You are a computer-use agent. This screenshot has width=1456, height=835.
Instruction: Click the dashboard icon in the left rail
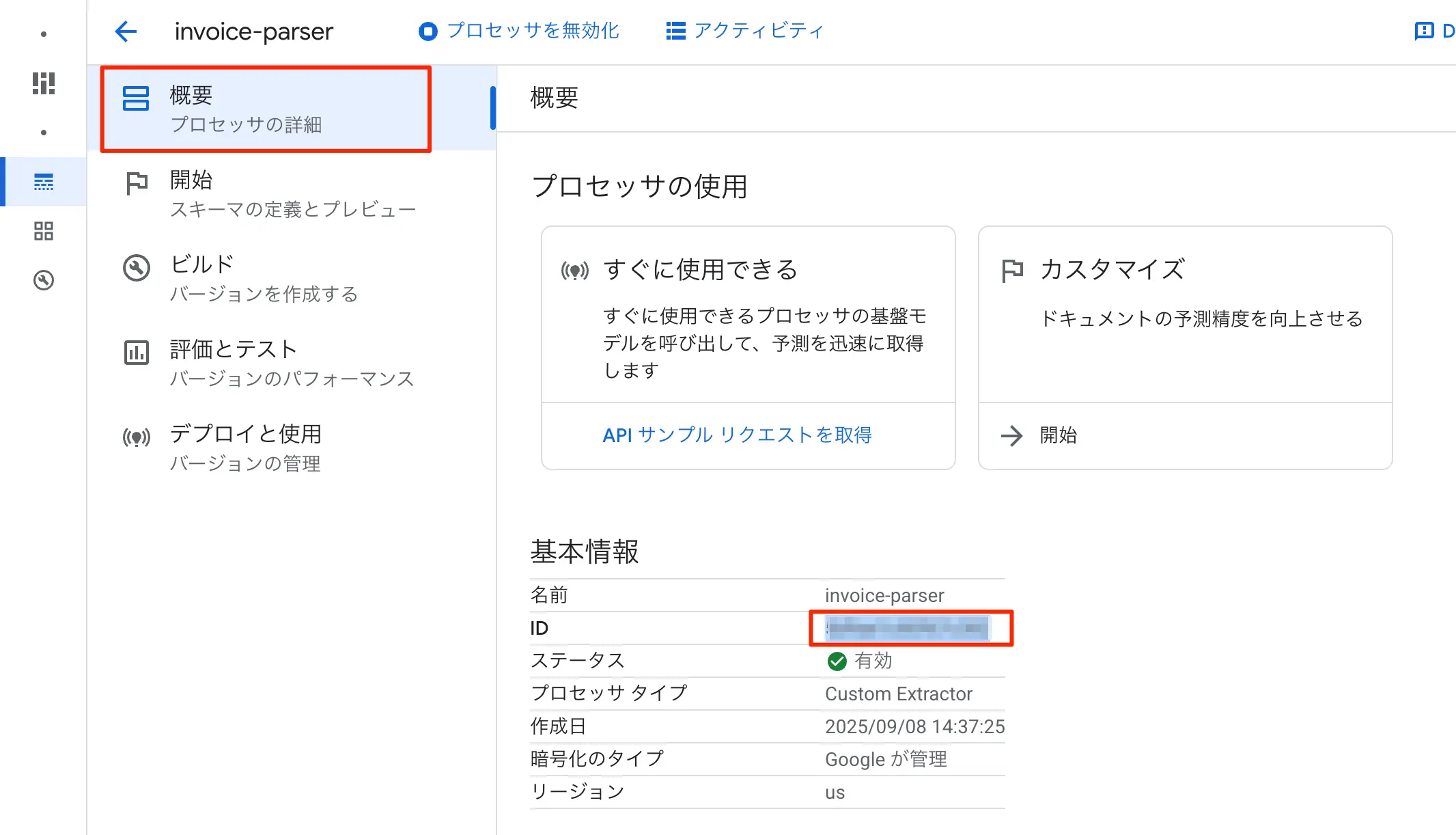pos(44,83)
